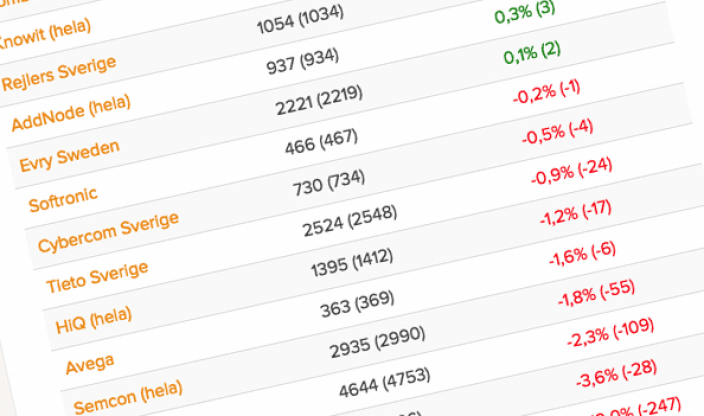Click the green 0,3% (3) change value
The image size is (704, 416).
tap(529, 14)
